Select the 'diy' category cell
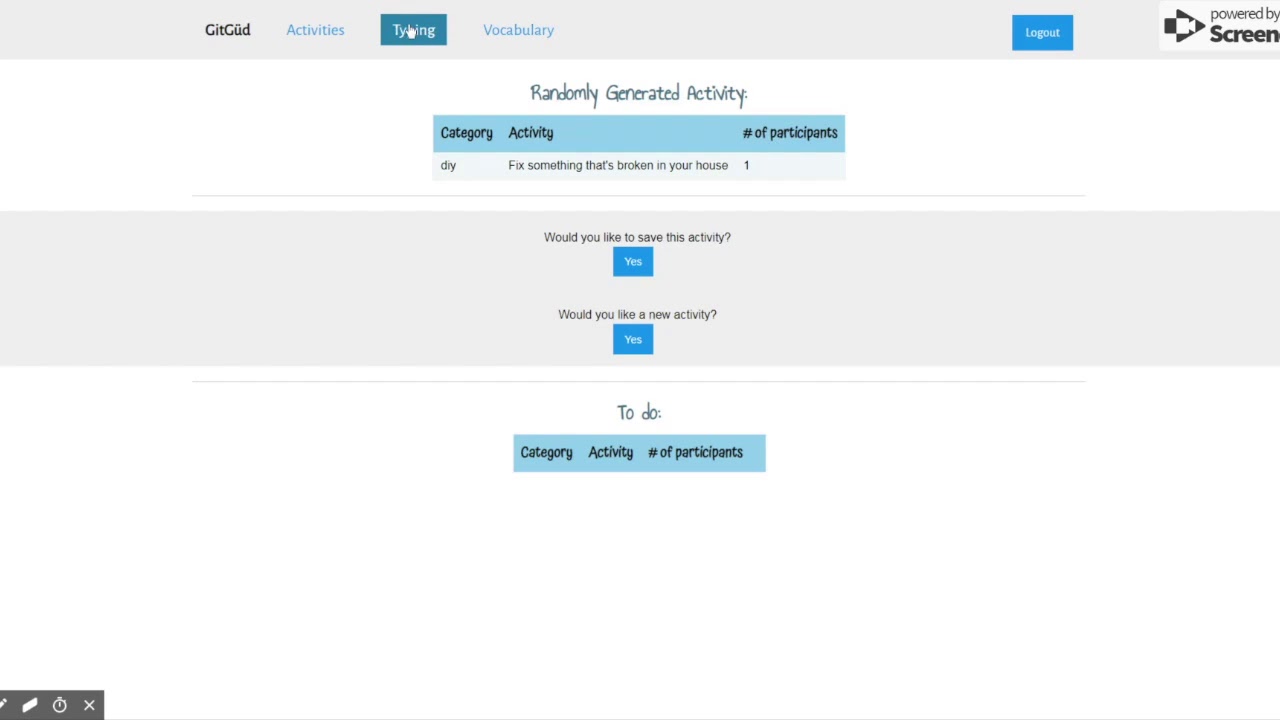Viewport: 1280px width, 720px height. coord(448,165)
